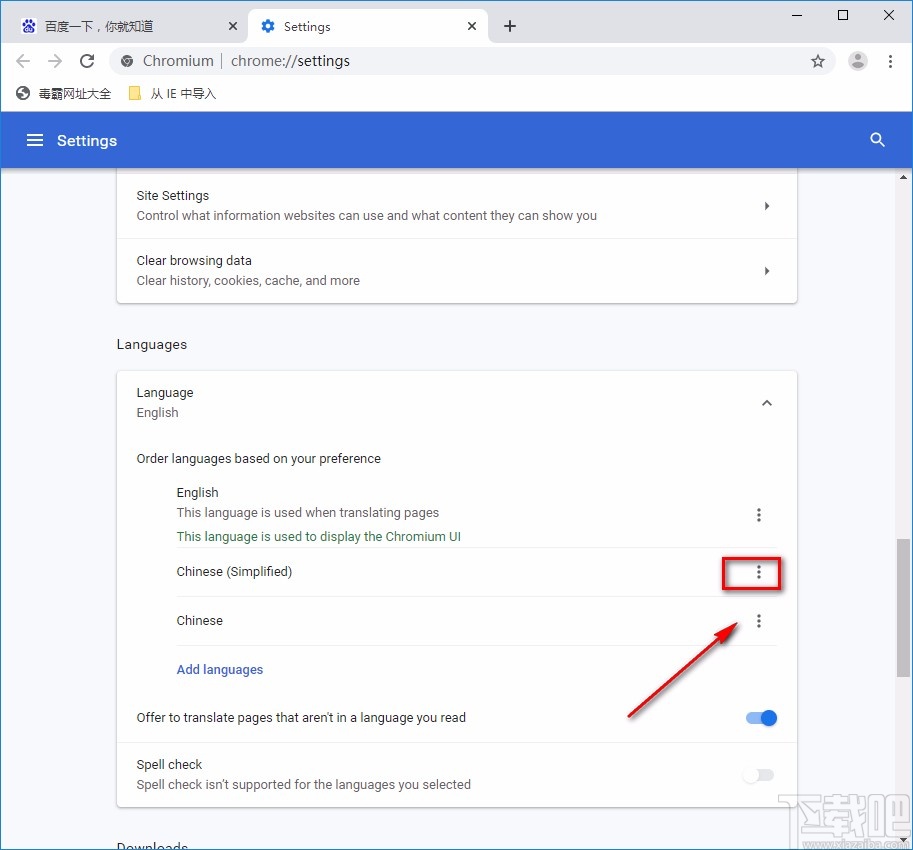Click 'Order languages based on your preference' text
The height and width of the screenshot is (850, 913).
click(259, 459)
